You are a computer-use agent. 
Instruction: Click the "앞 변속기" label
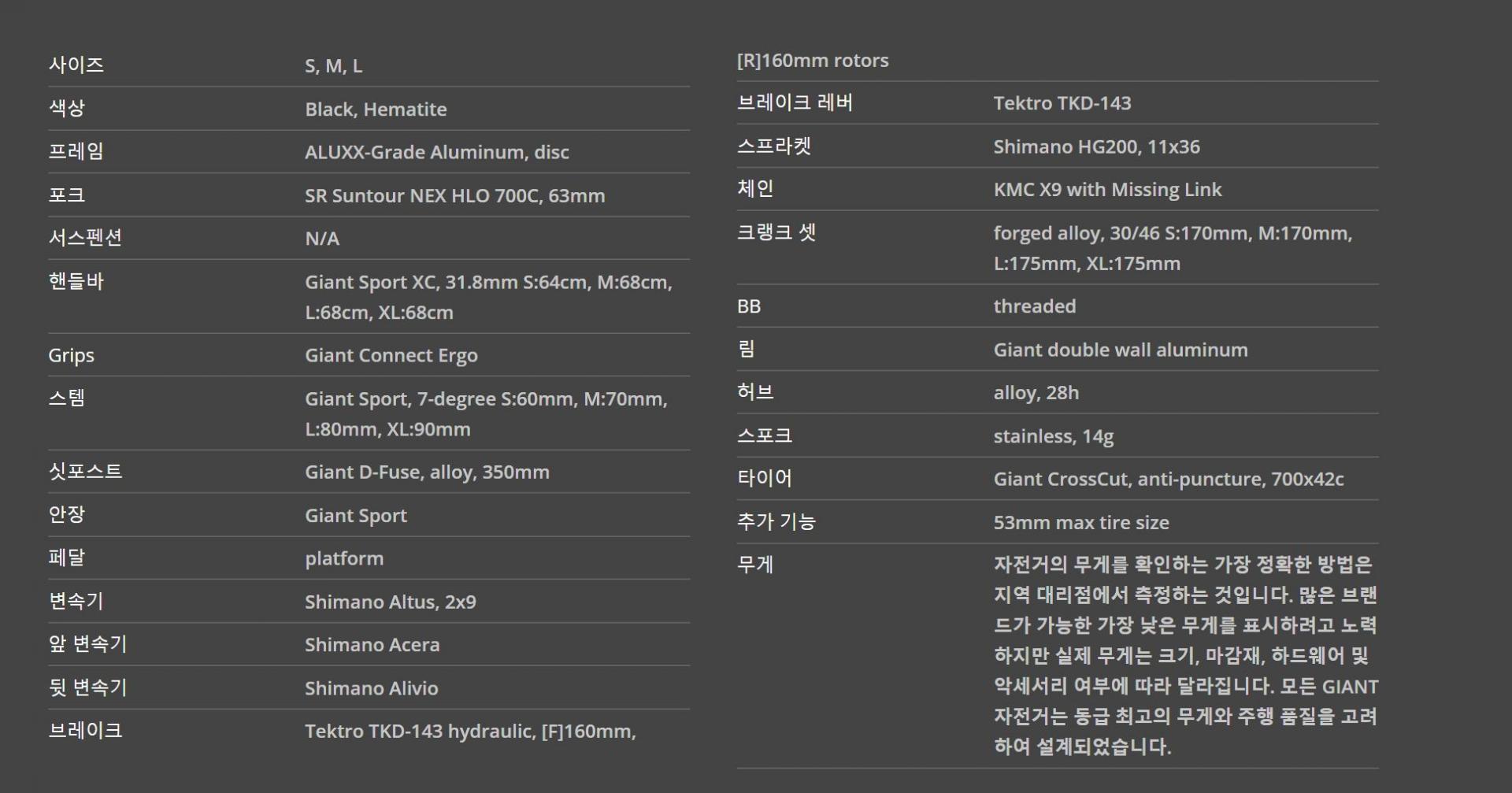(87, 644)
